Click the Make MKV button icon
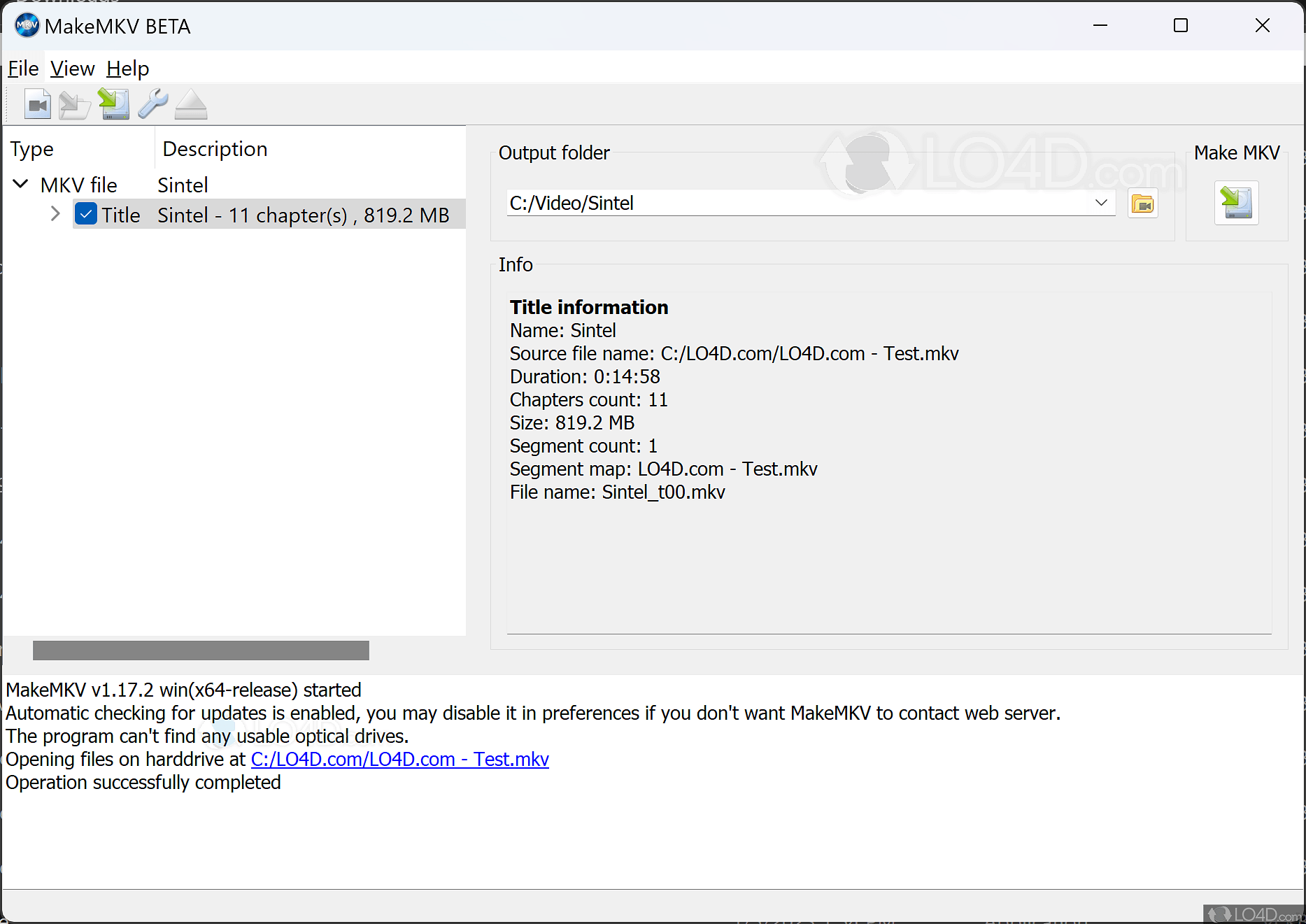 pyautogui.click(x=1237, y=203)
